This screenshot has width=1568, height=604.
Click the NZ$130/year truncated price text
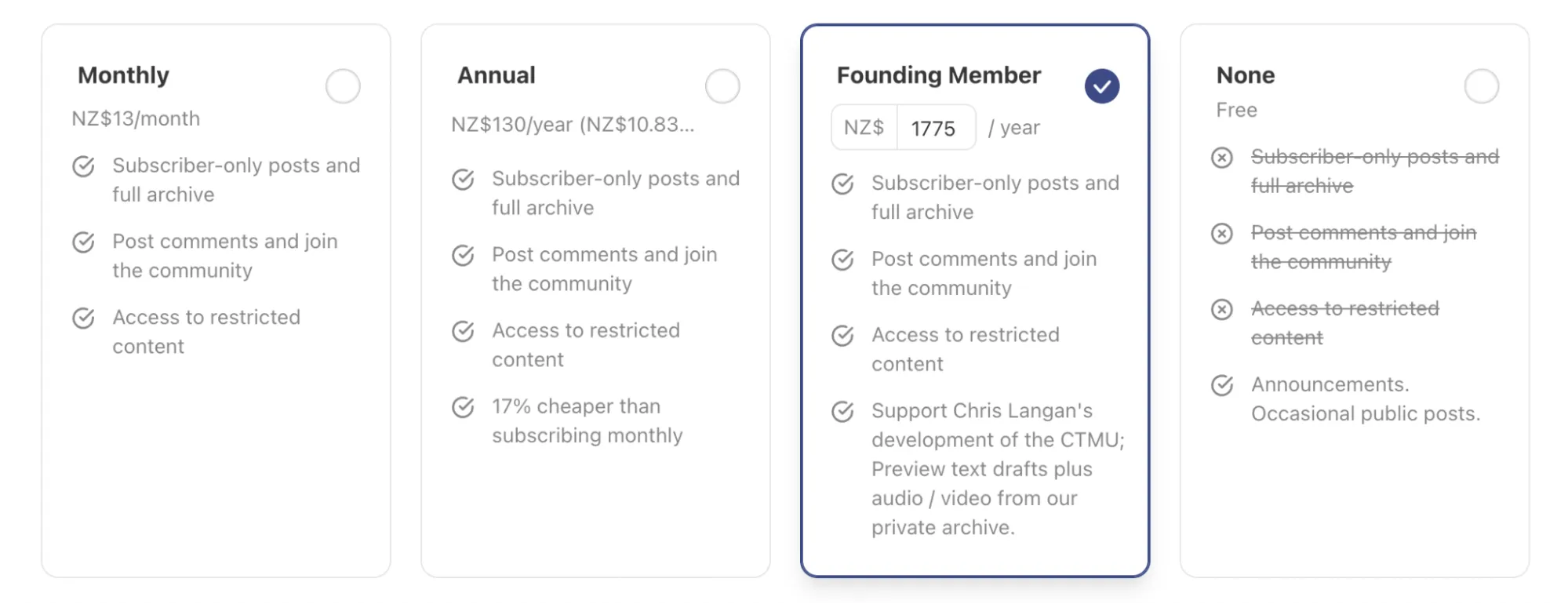pos(573,125)
